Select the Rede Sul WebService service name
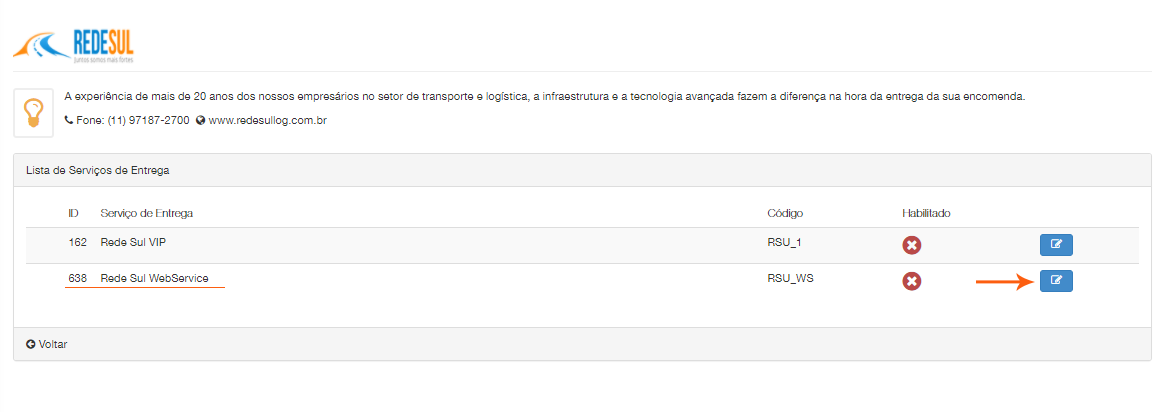The width and height of the screenshot is (1166, 412). coord(154,279)
